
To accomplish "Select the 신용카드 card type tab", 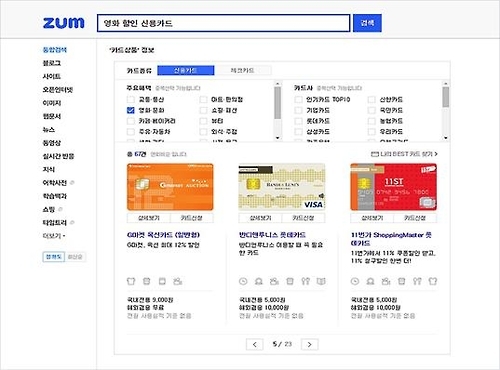I will 185,70.
